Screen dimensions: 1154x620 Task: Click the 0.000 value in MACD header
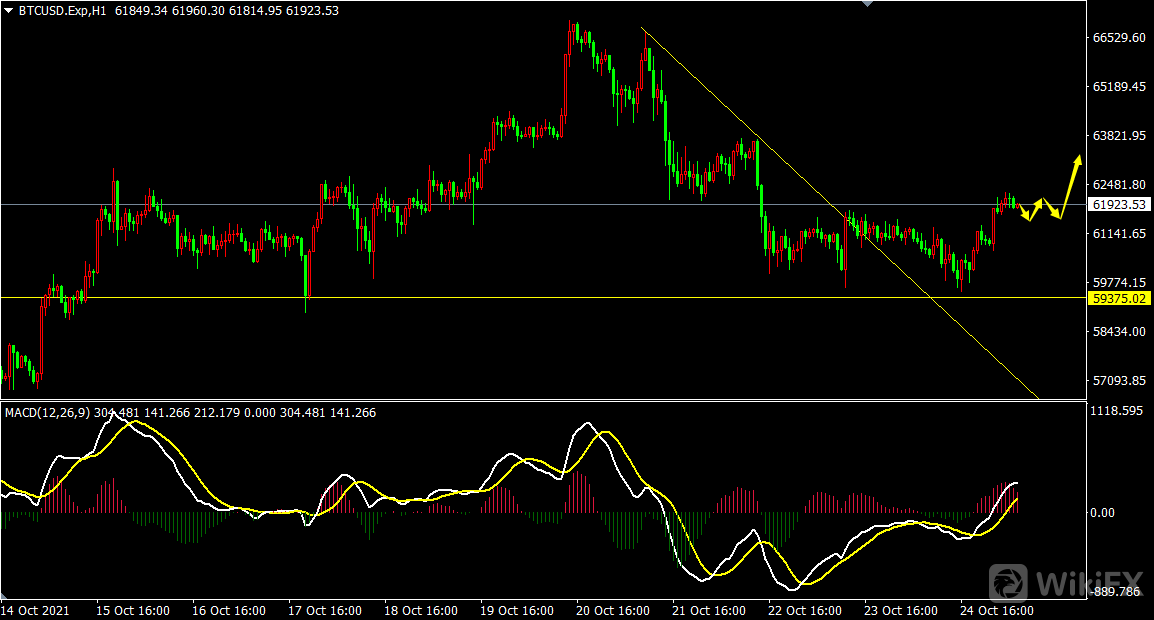coord(262,413)
